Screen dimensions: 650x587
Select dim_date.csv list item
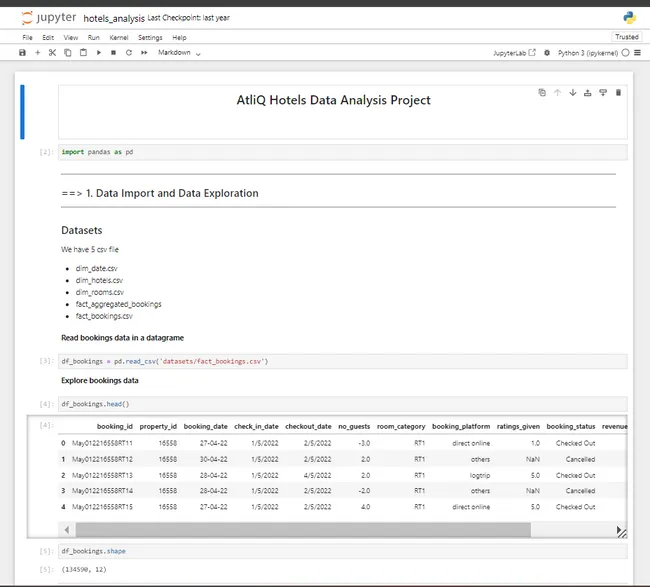click(97, 268)
